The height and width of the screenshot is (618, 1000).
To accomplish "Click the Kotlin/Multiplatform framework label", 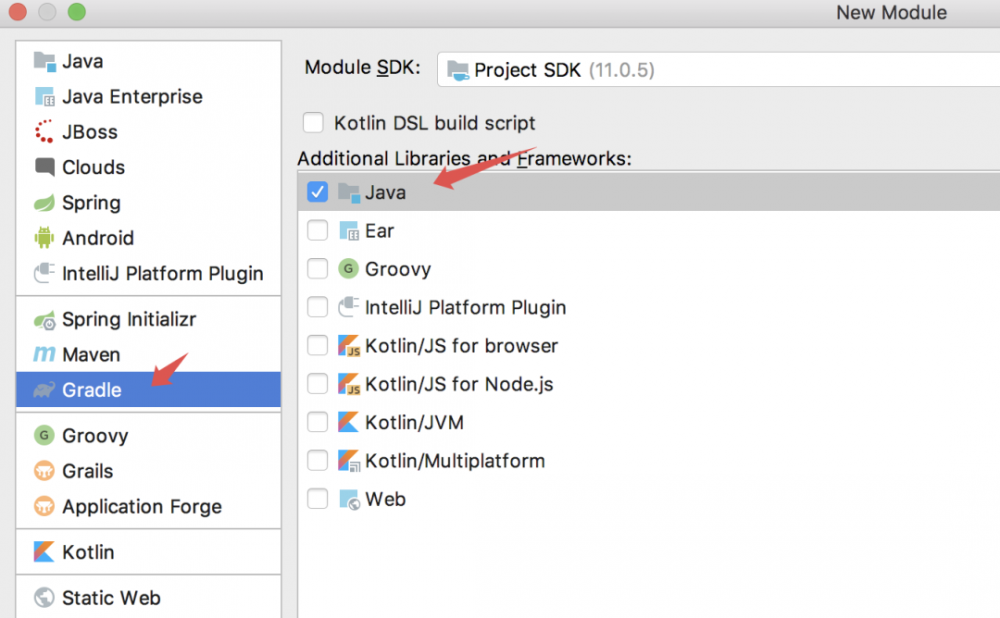I will [455, 461].
